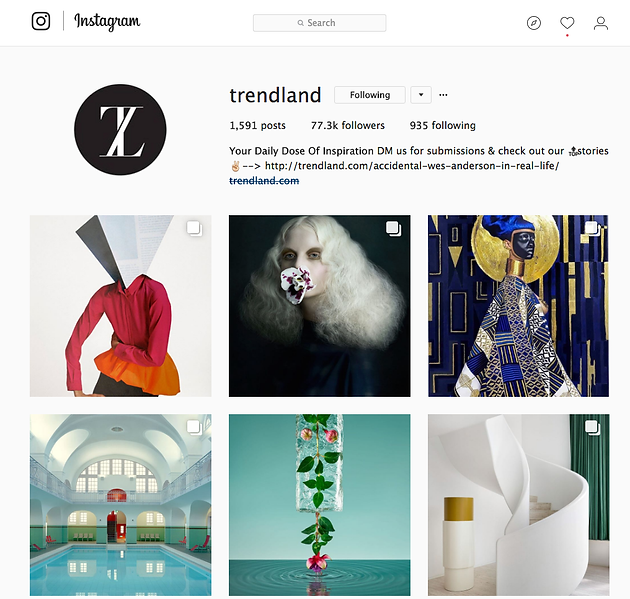
Task: View the 935 following list
Action: [442, 126]
